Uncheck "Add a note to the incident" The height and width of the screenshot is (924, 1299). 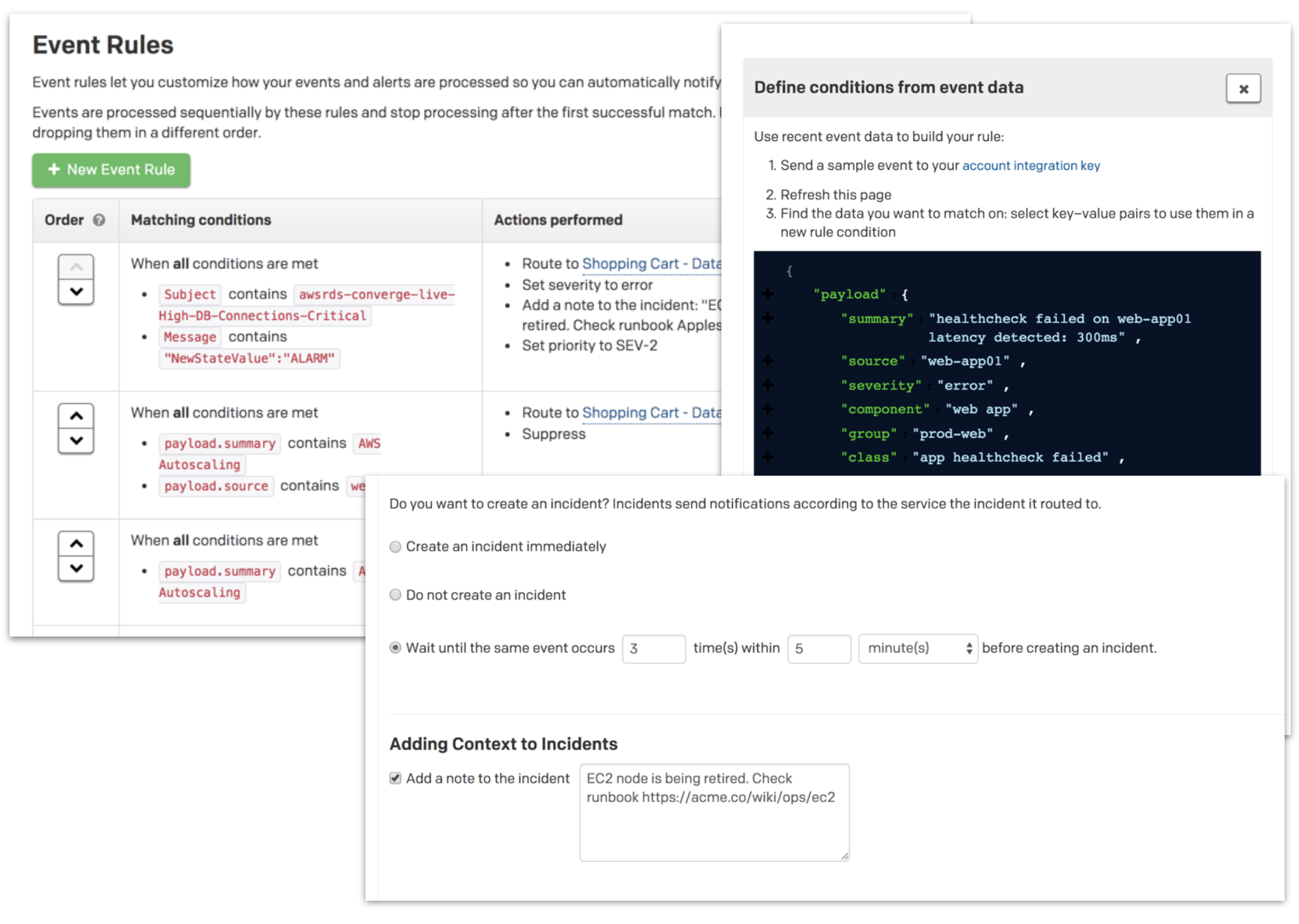click(x=396, y=778)
